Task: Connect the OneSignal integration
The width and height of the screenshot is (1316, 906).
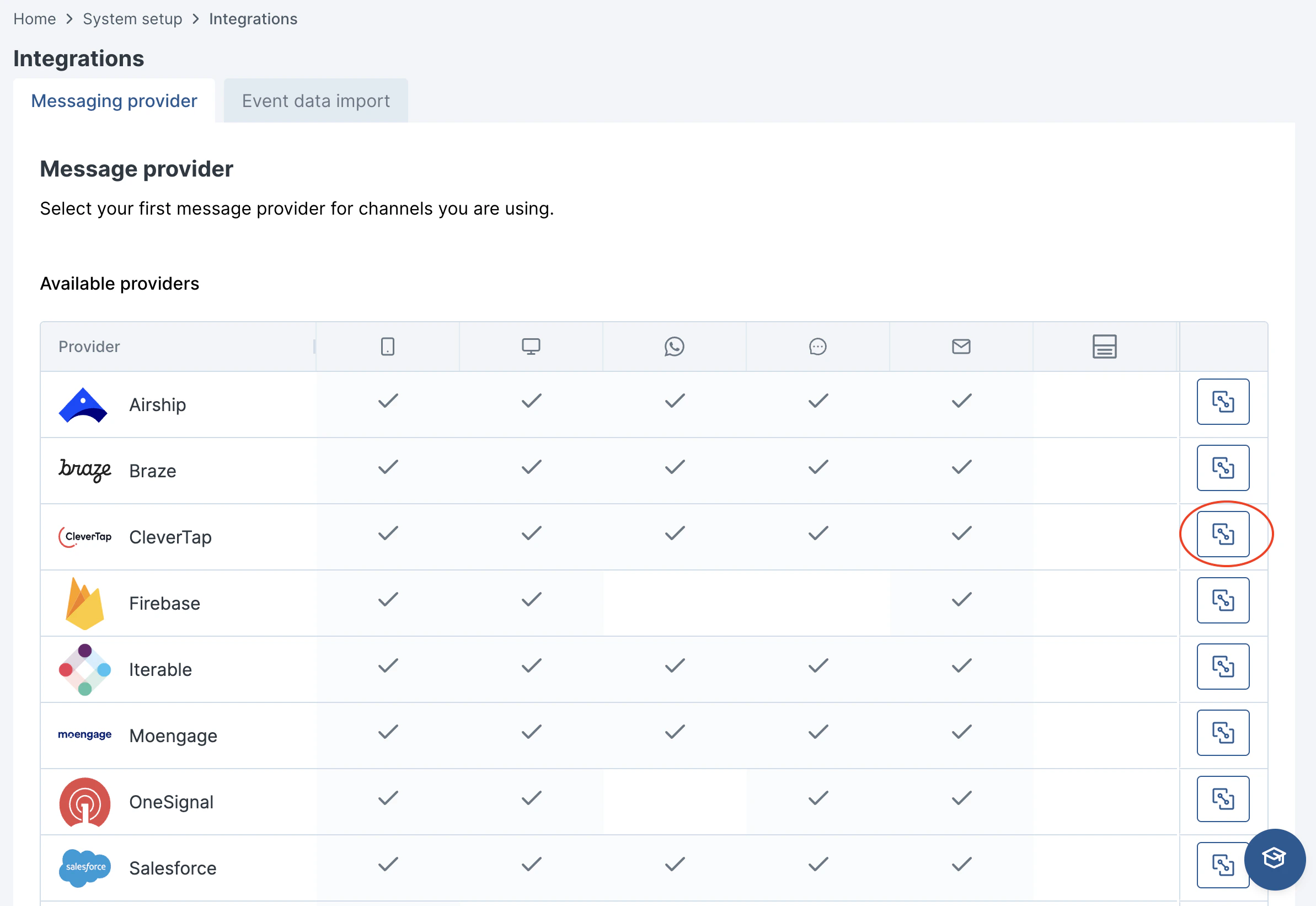Action: point(1223,799)
